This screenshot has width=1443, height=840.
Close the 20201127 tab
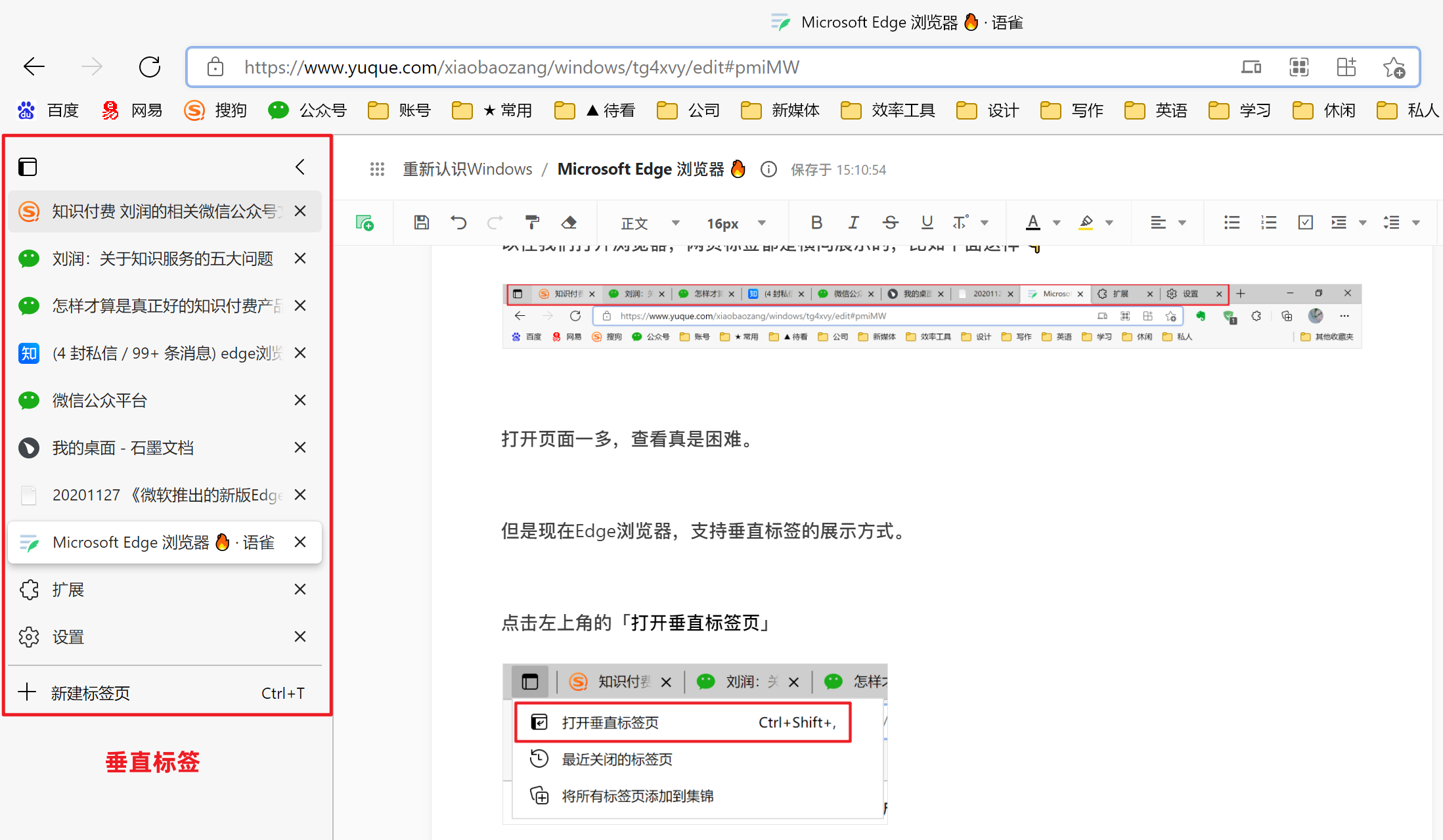tap(300, 495)
